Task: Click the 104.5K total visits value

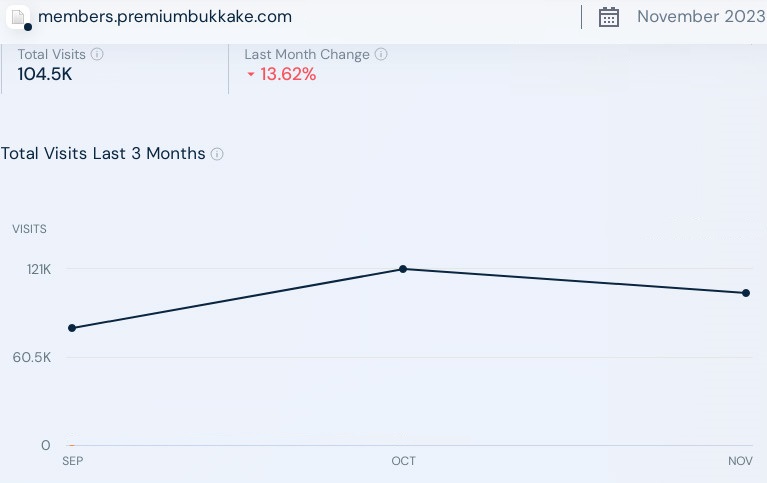Action: pos(46,74)
